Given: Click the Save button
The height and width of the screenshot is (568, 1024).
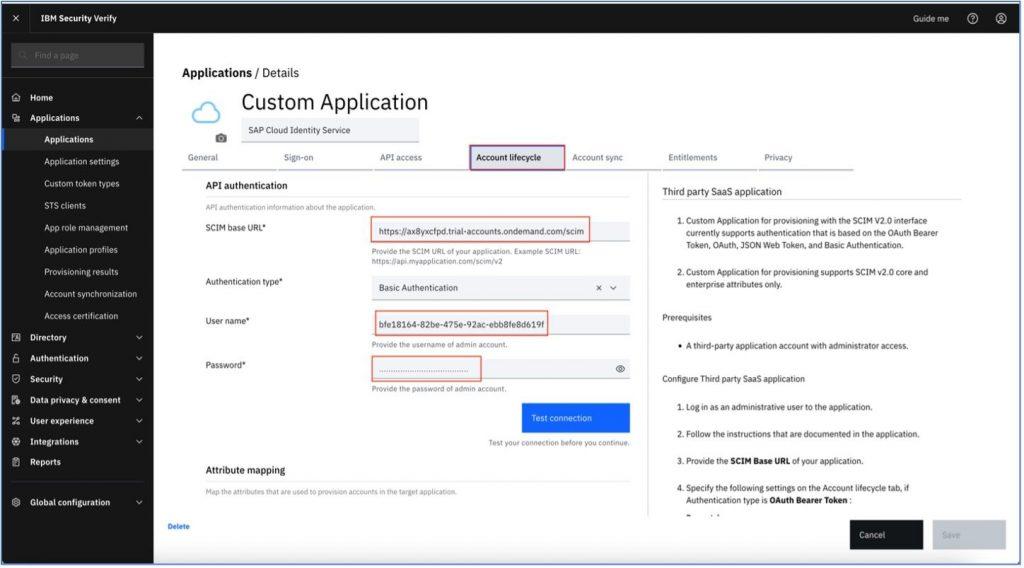Looking at the screenshot, I should (x=968, y=535).
